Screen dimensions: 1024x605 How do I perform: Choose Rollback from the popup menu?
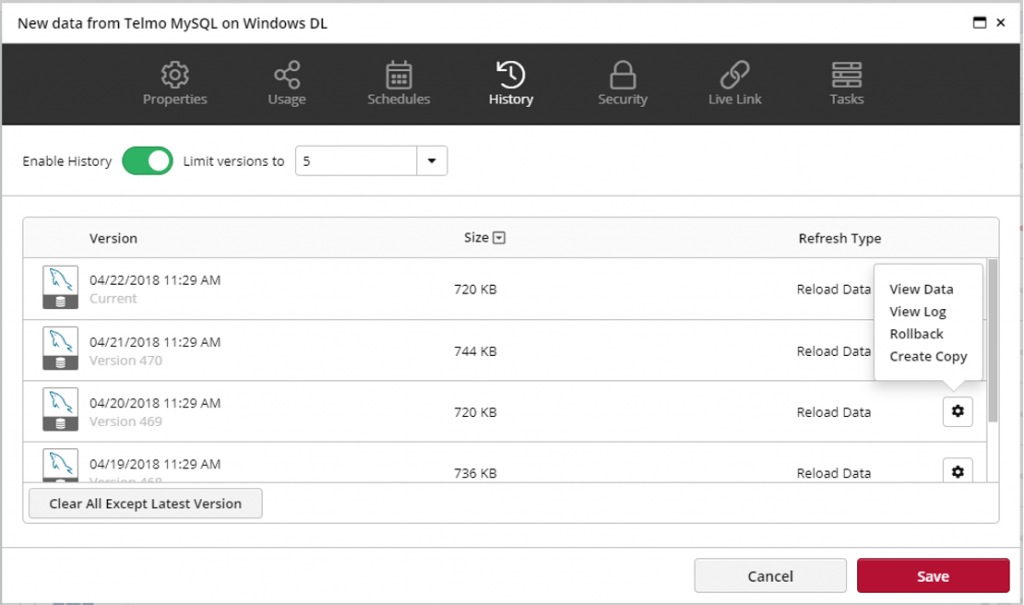916,334
